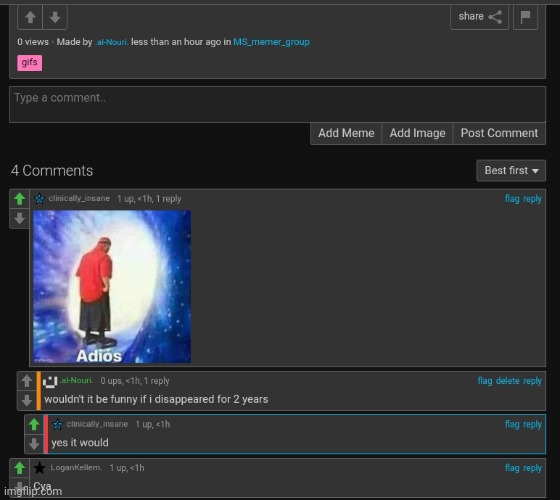This screenshot has height=500, width=560.
Task: Click the Add Image button
Action: point(417,133)
